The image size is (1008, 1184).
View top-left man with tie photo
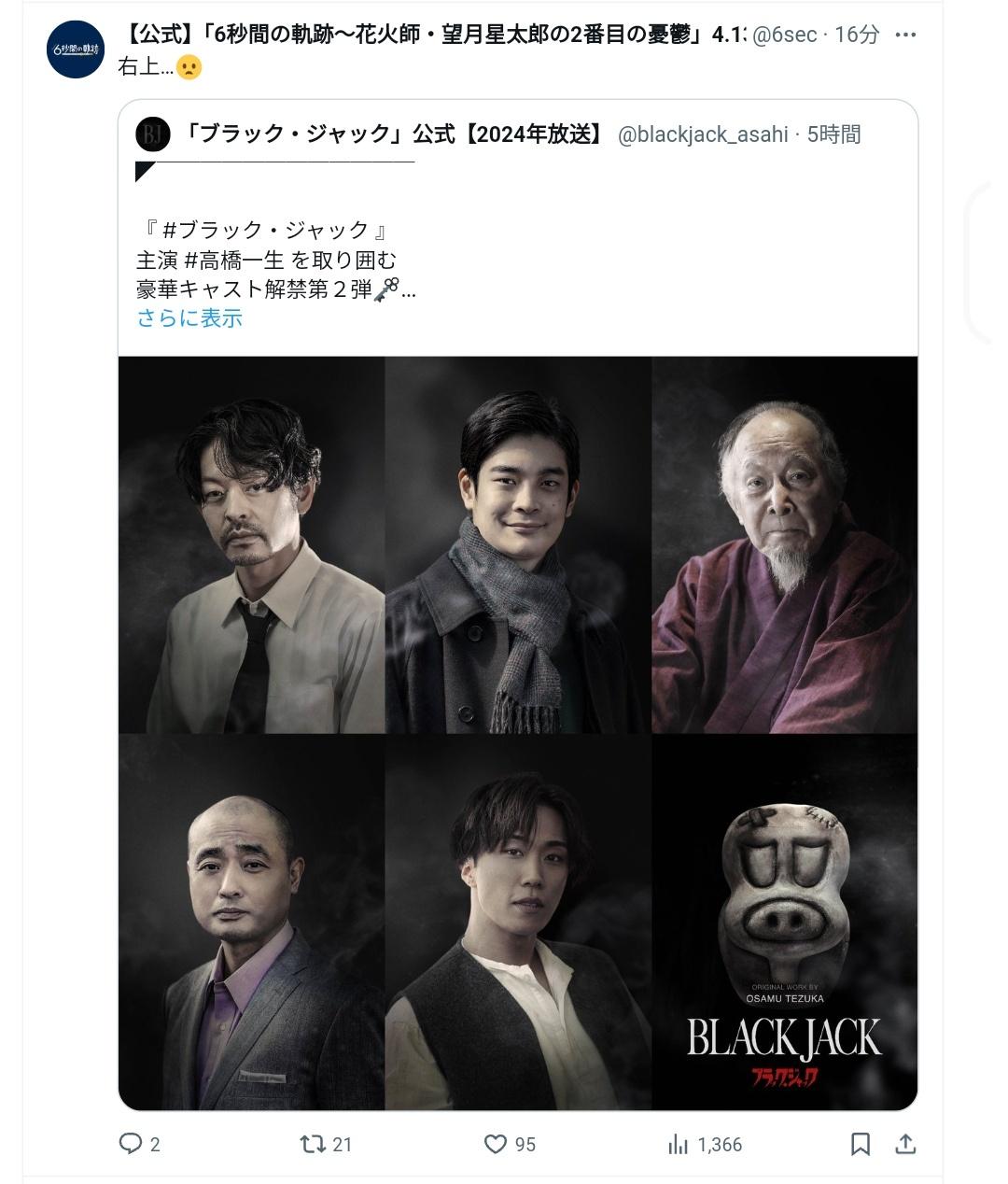click(252, 544)
